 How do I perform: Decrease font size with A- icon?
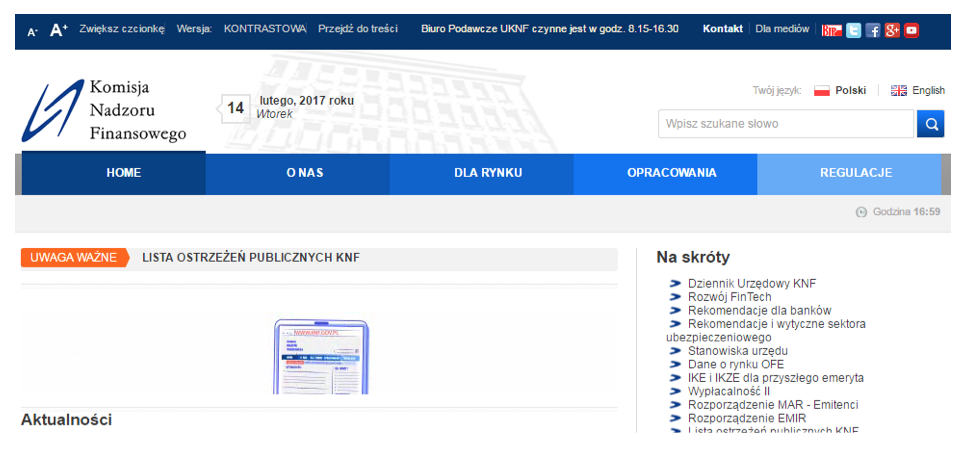click(32, 32)
